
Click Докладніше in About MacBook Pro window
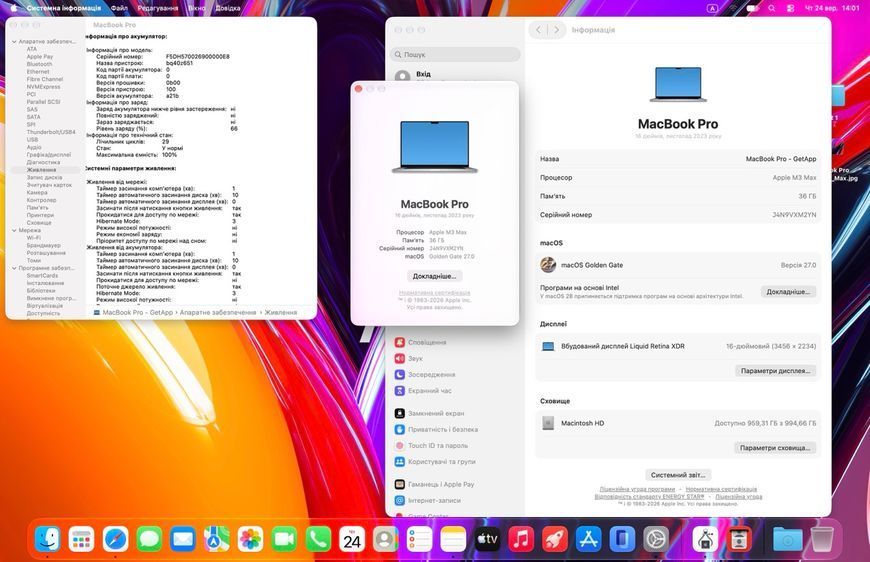click(434, 276)
